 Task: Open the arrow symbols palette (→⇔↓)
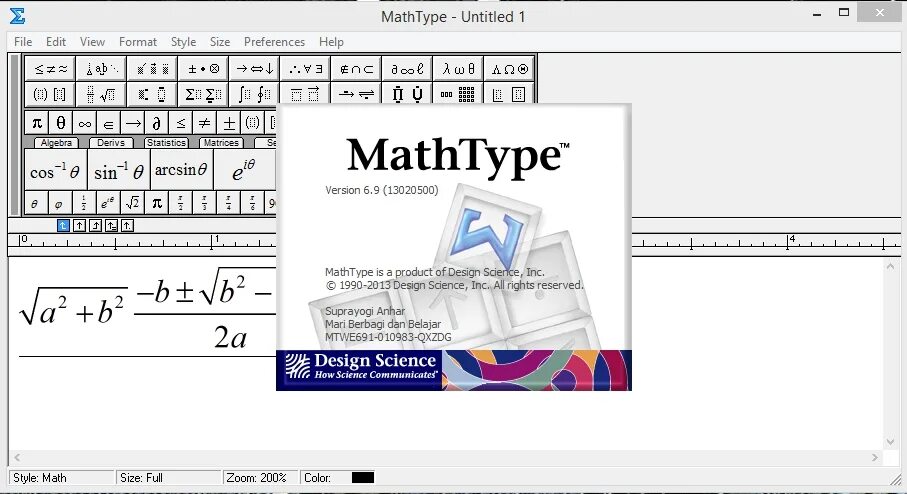pos(254,69)
